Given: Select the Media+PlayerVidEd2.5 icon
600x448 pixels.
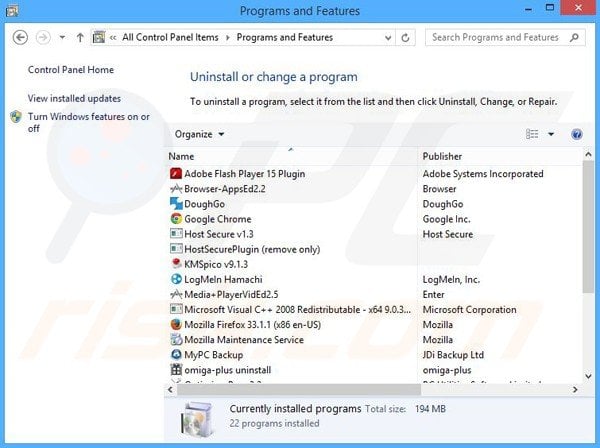Looking at the screenshot, I should pos(176,294).
